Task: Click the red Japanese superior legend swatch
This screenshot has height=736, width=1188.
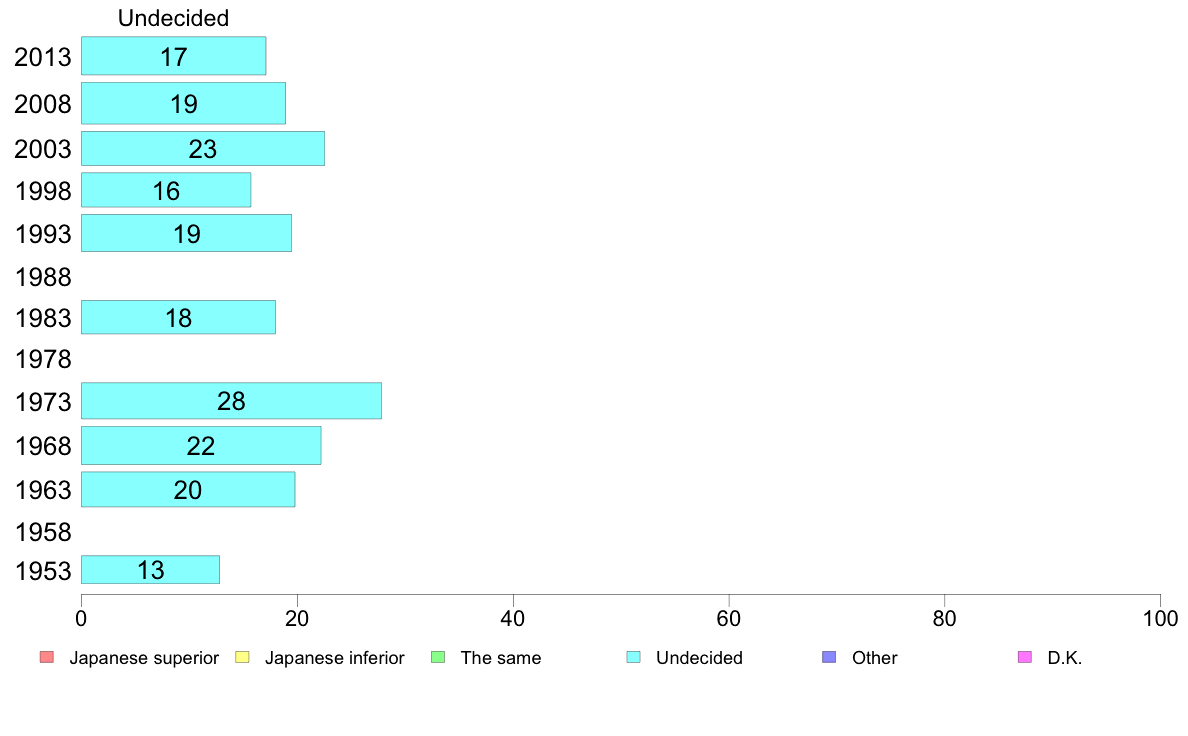Action: (x=47, y=657)
